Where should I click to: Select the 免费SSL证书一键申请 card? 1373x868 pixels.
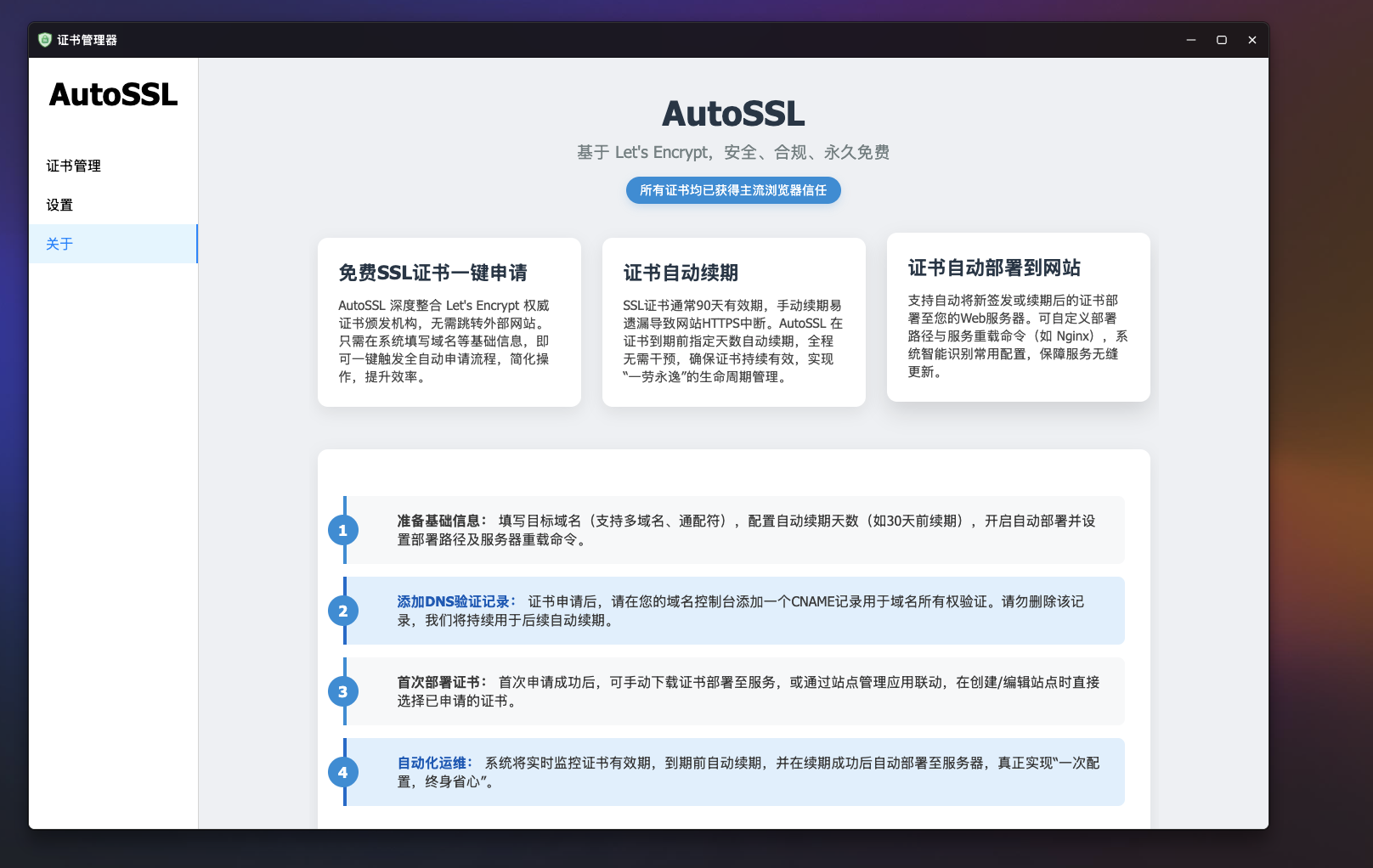pyautogui.click(x=449, y=322)
